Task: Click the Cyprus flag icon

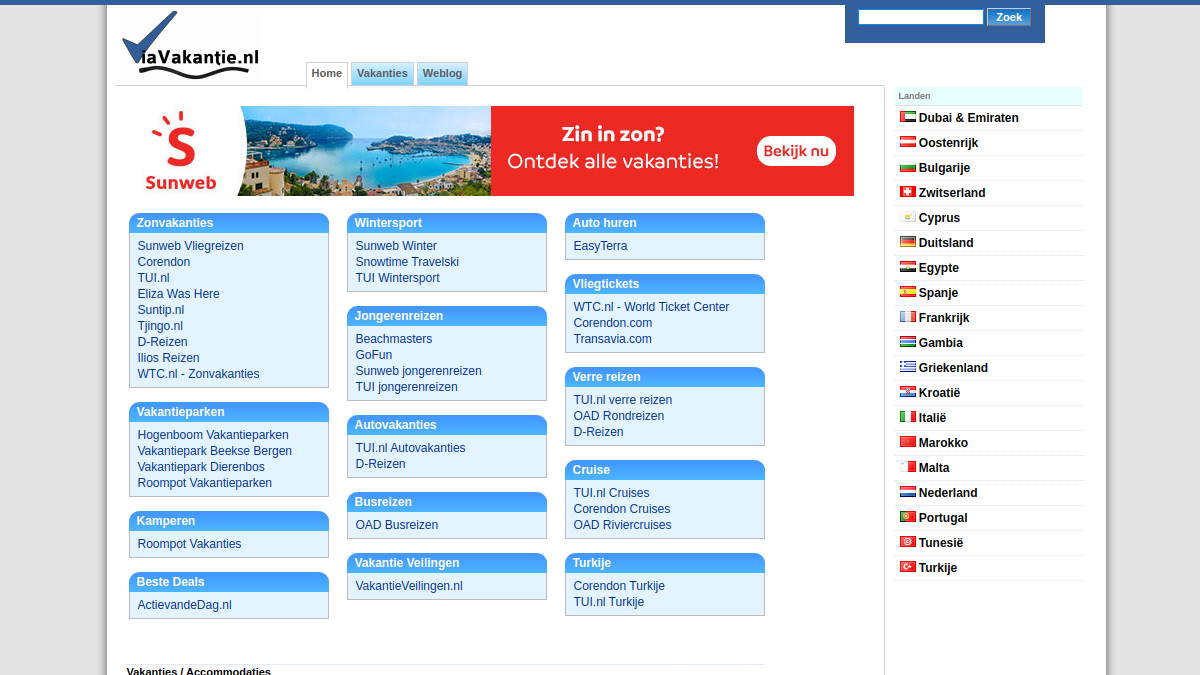Action: pos(907,217)
